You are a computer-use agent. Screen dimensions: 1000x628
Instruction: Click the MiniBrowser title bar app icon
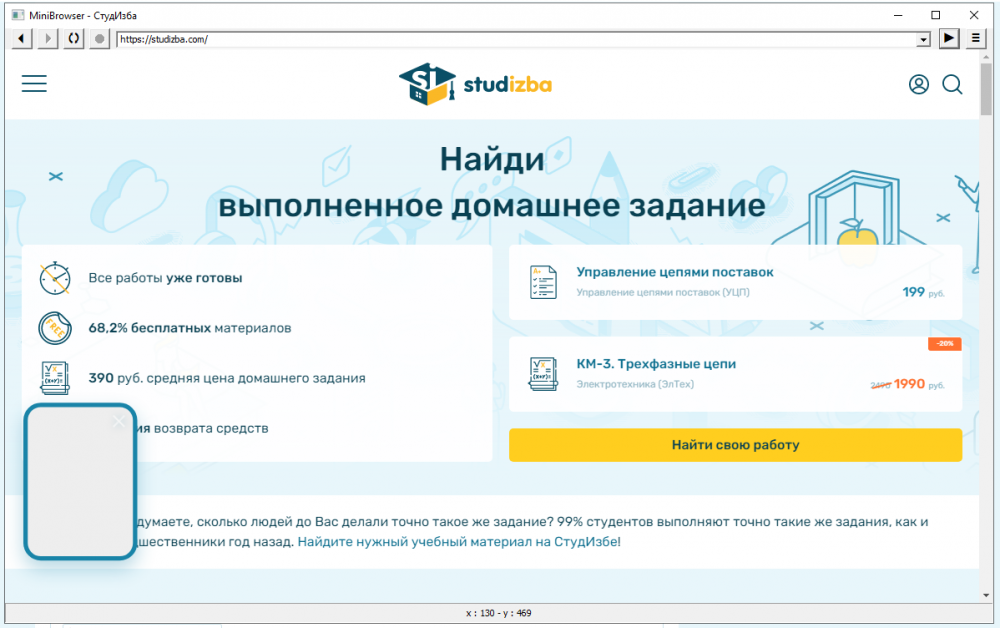tap(18, 15)
